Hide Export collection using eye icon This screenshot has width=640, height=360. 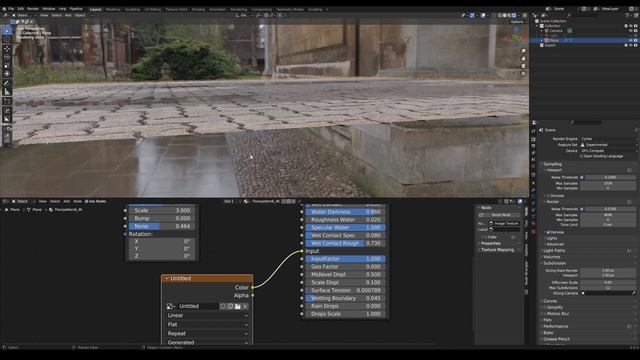tap(631, 45)
